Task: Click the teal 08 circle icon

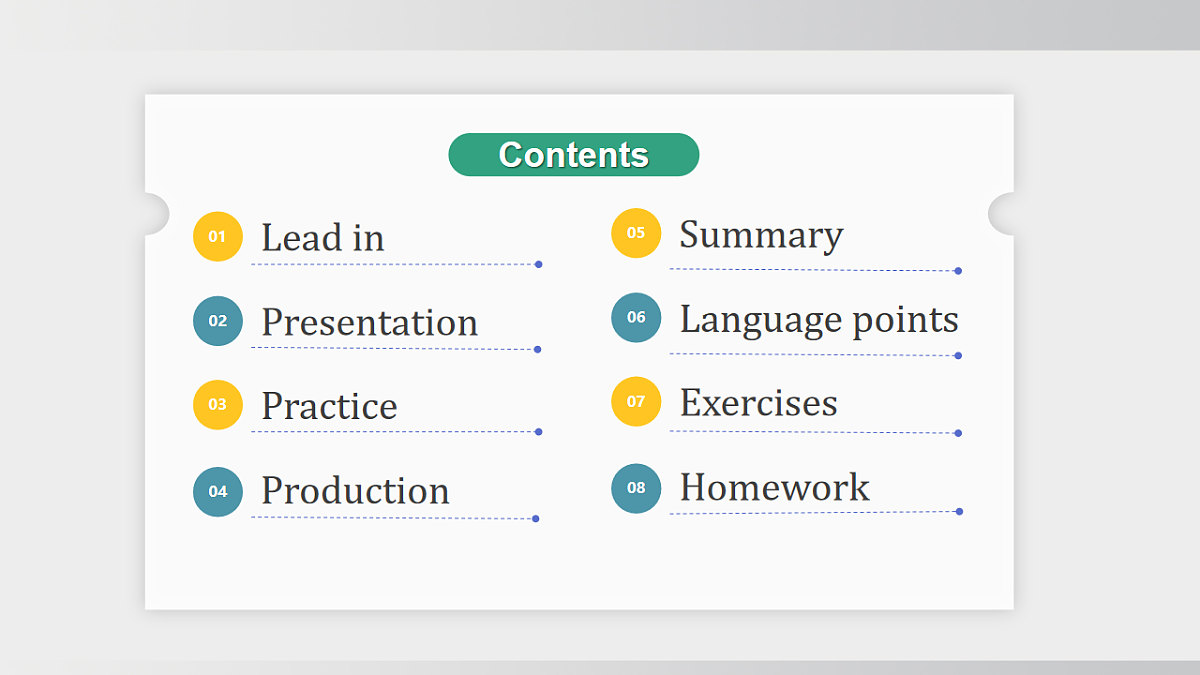Action: [636, 488]
